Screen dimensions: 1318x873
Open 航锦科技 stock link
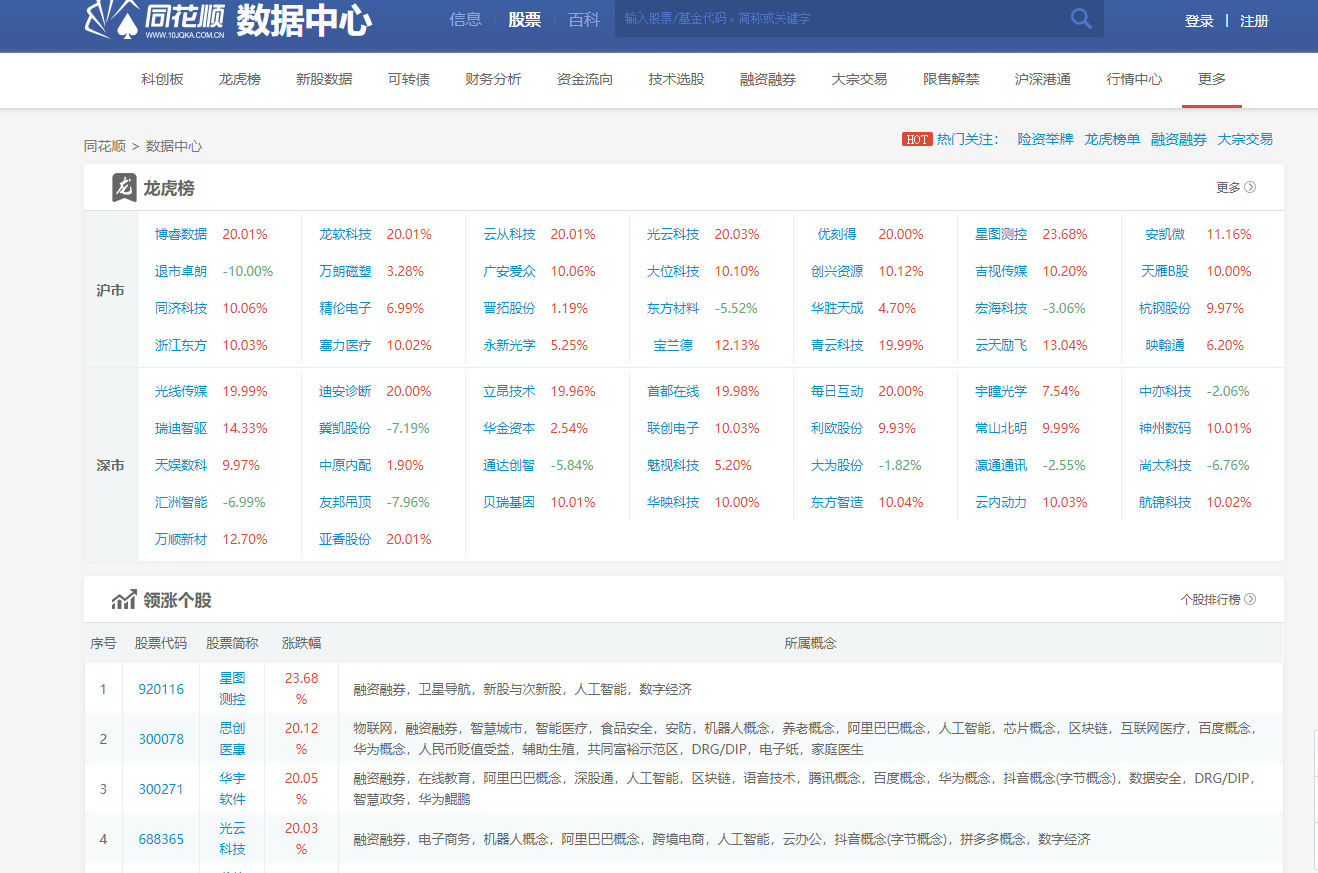[x=1165, y=502]
